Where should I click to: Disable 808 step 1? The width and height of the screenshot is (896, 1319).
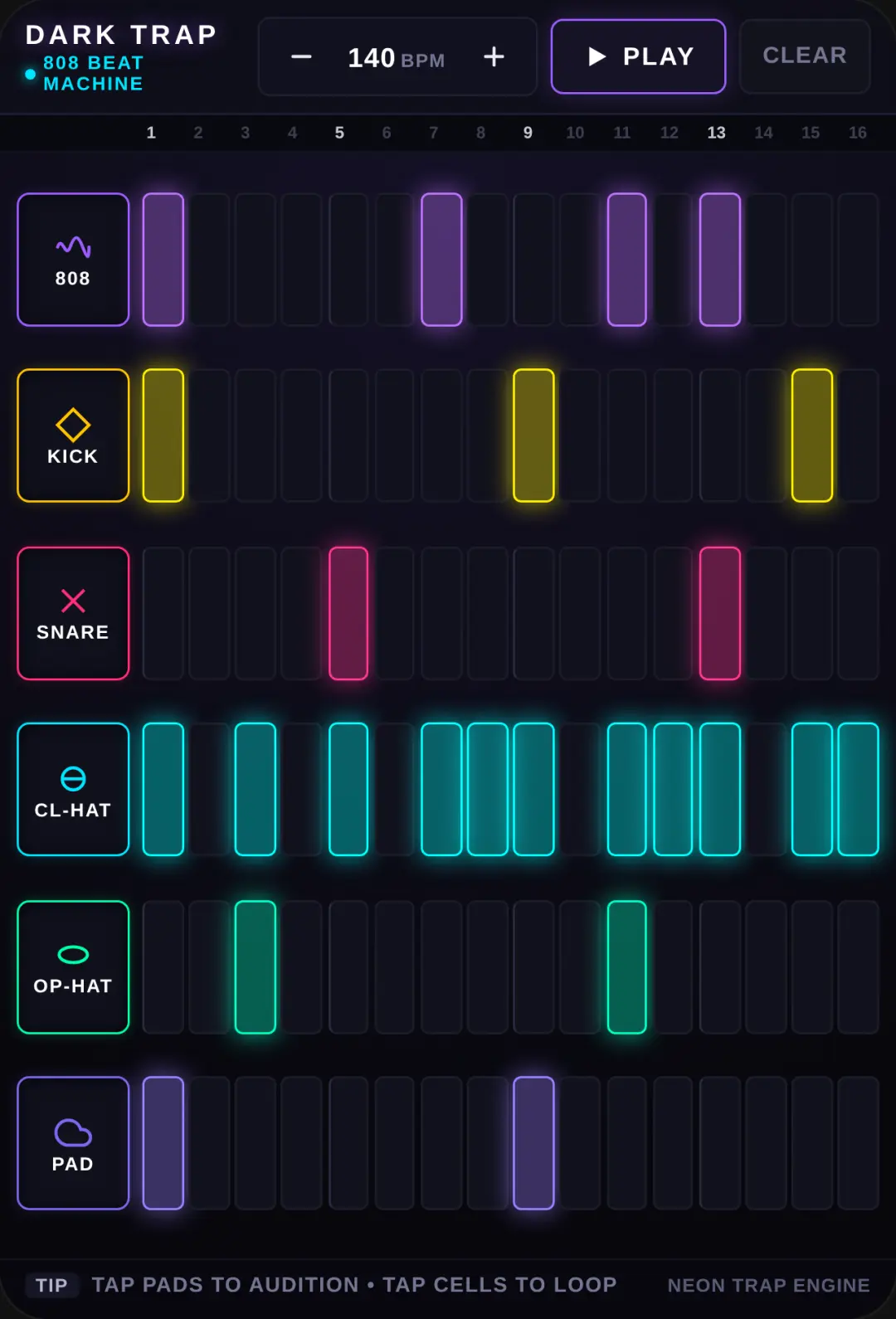point(163,260)
